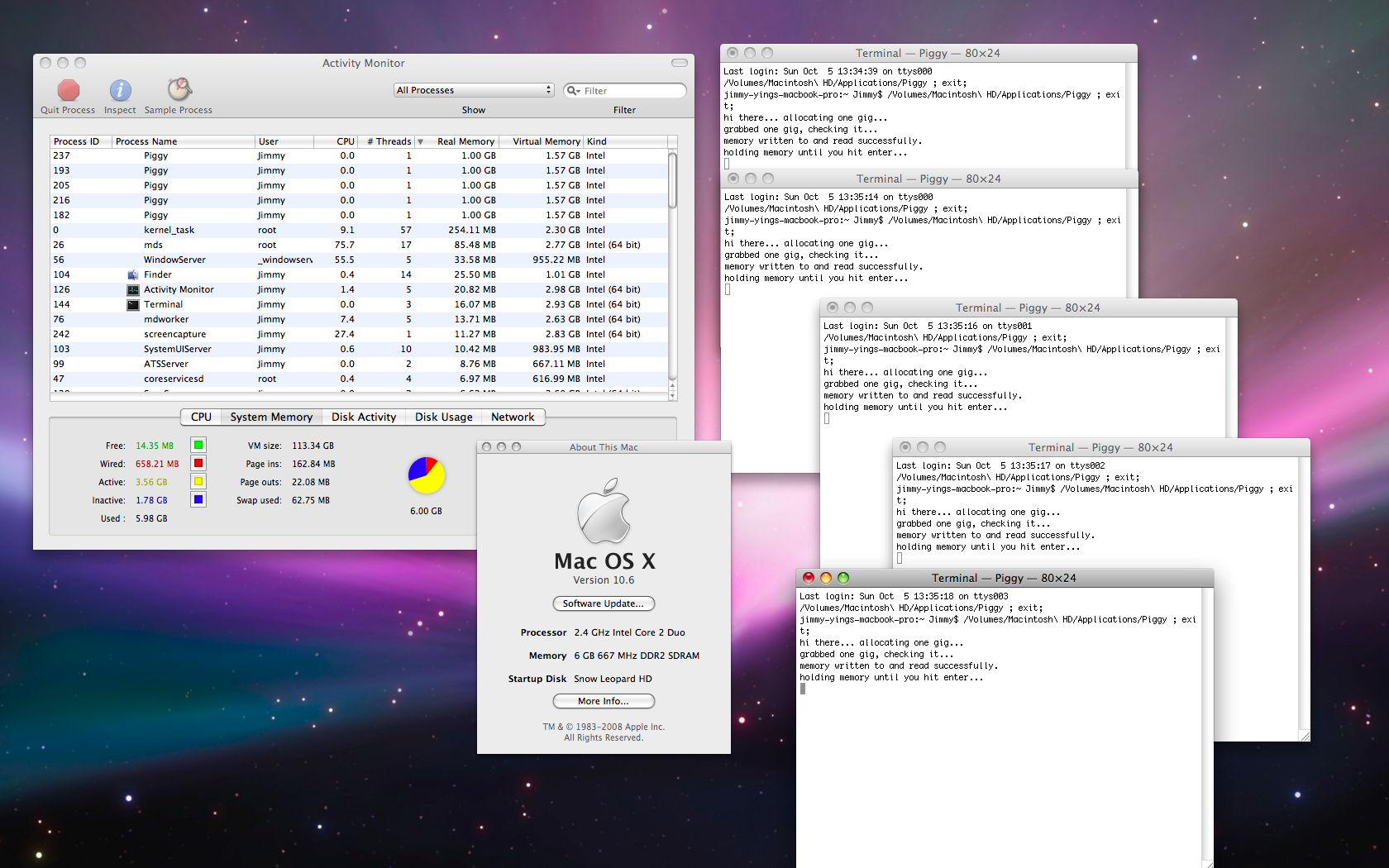The image size is (1389, 868).
Task: Click green Free memory color swatch
Action: coord(198,445)
